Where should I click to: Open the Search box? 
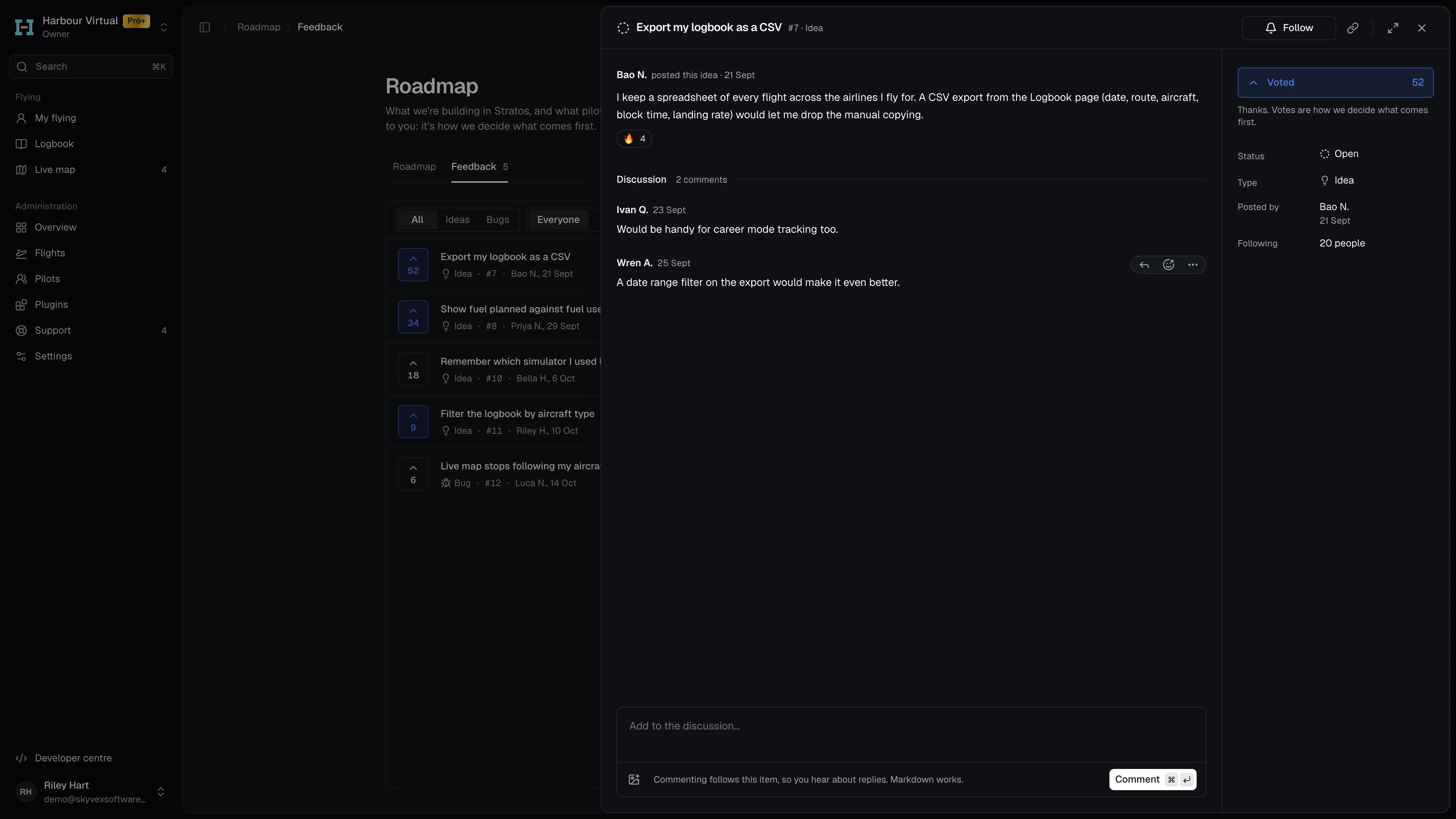pyautogui.click(x=91, y=67)
